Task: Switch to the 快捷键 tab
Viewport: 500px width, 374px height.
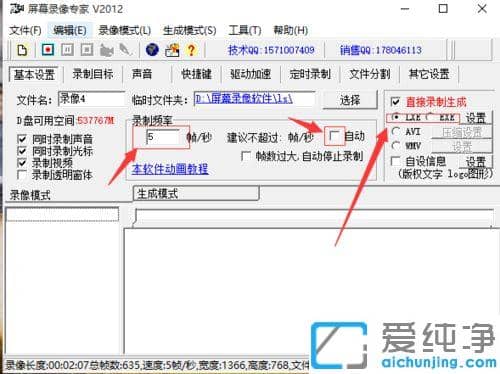Action: 196,74
